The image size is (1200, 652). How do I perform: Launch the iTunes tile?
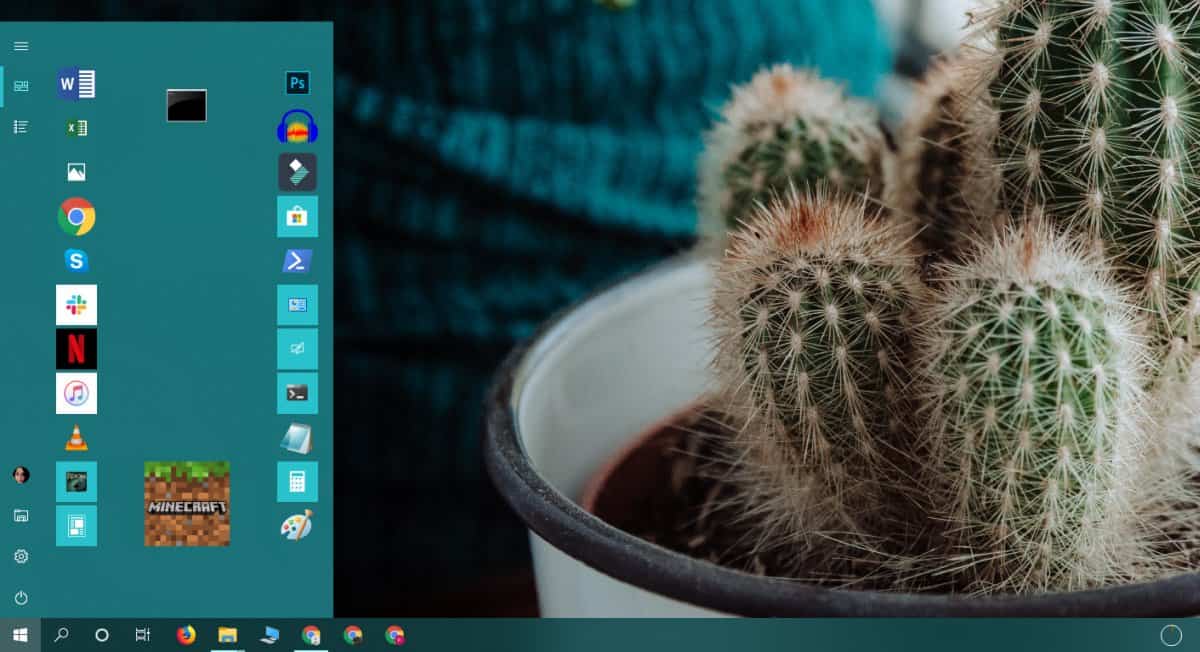(76, 393)
